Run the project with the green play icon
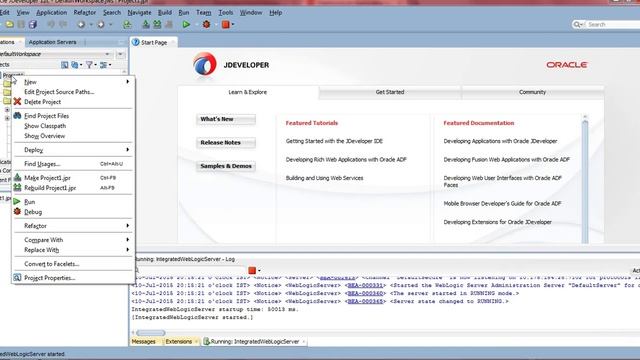Screen dimensions: 640x360 (x=186, y=24)
